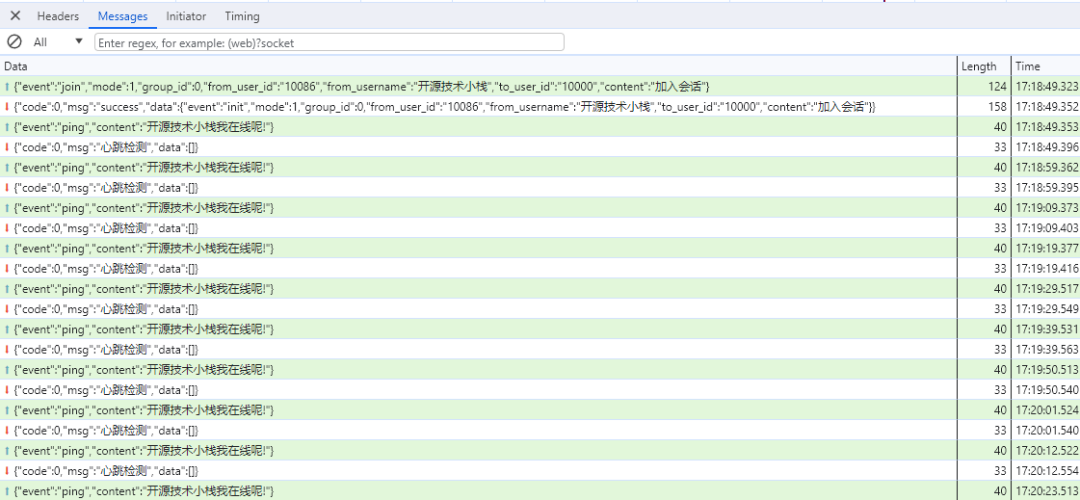Select the ping message sent at 17:19:19.377

[x=540, y=248]
